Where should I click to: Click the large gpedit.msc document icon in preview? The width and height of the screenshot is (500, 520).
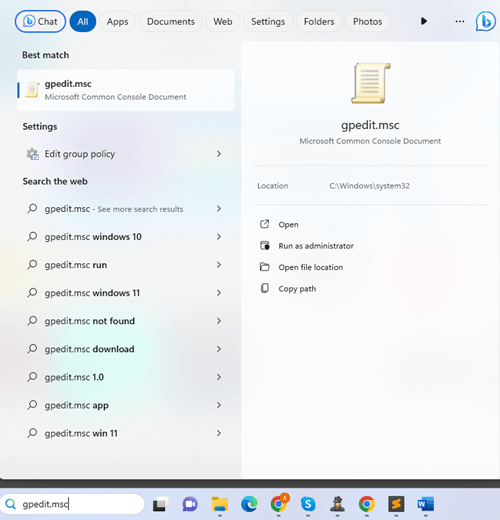coord(370,83)
